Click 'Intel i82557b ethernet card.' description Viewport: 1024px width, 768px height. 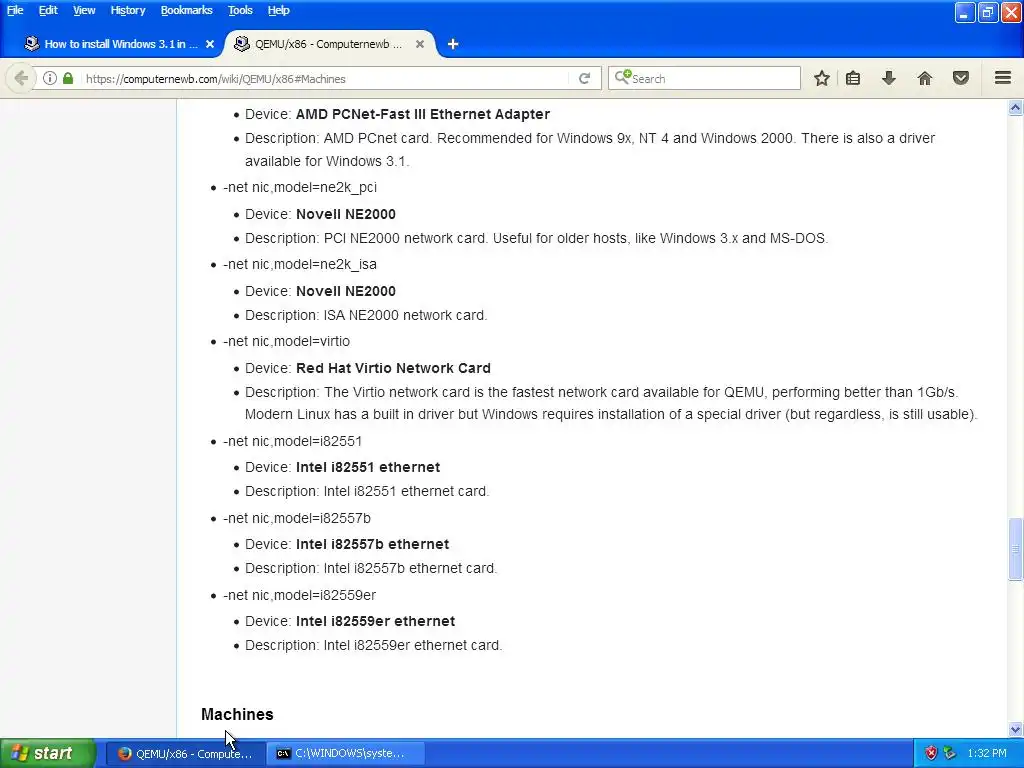pyautogui.click(x=410, y=569)
